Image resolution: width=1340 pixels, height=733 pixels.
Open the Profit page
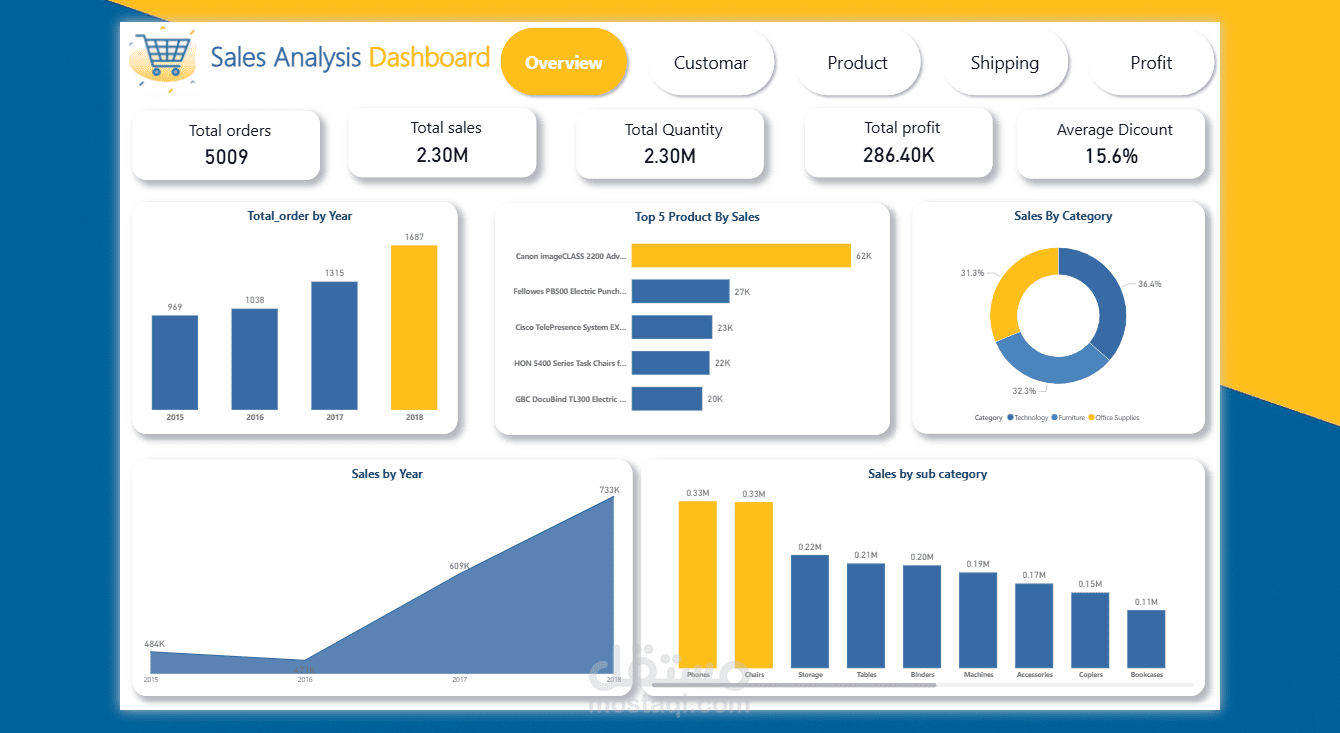point(1151,62)
